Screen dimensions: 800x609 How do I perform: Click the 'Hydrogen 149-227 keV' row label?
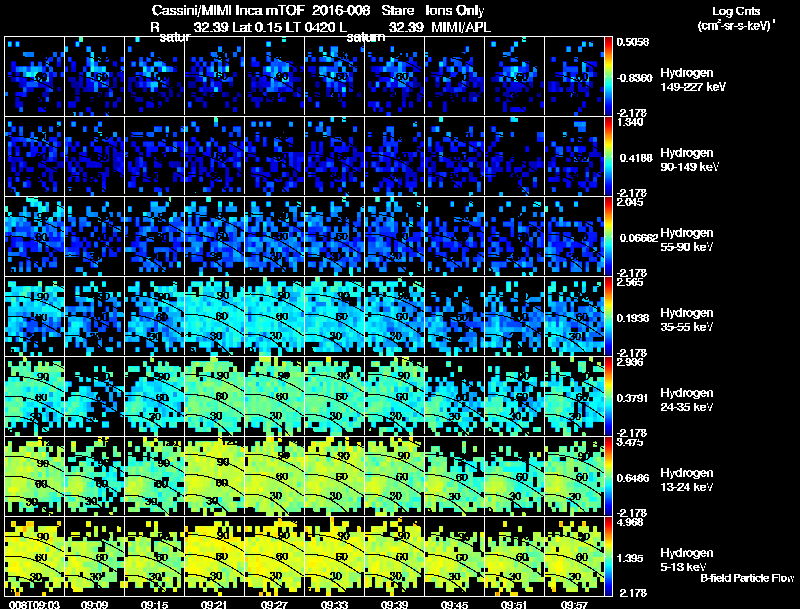[x=693, y=80]
